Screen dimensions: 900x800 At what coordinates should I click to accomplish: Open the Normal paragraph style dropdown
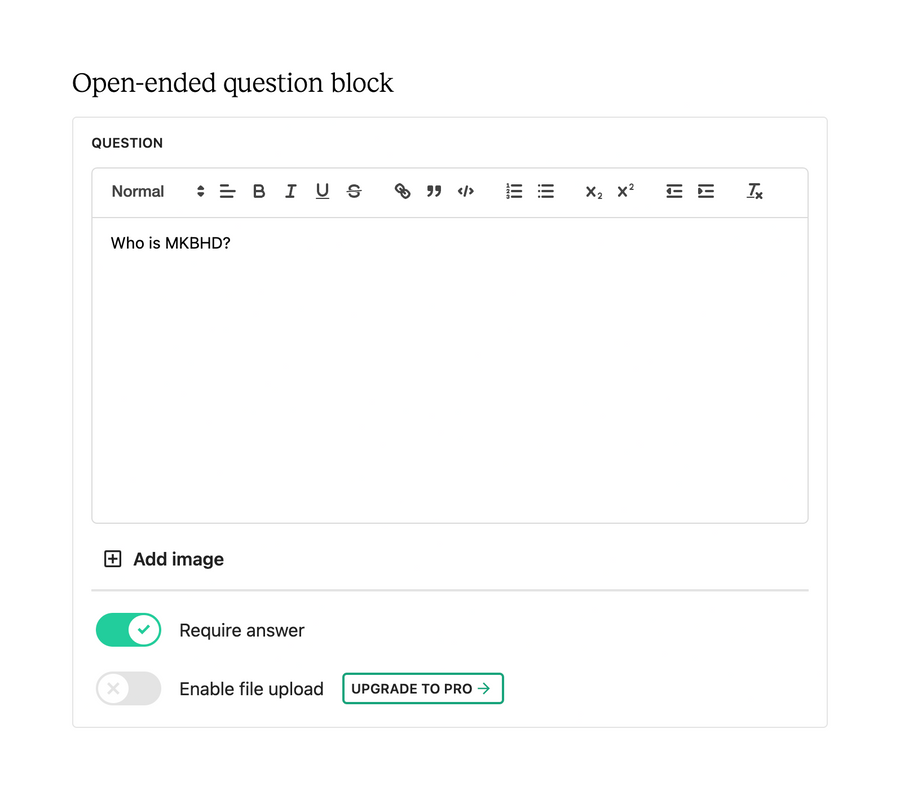[x=150, y=191]
